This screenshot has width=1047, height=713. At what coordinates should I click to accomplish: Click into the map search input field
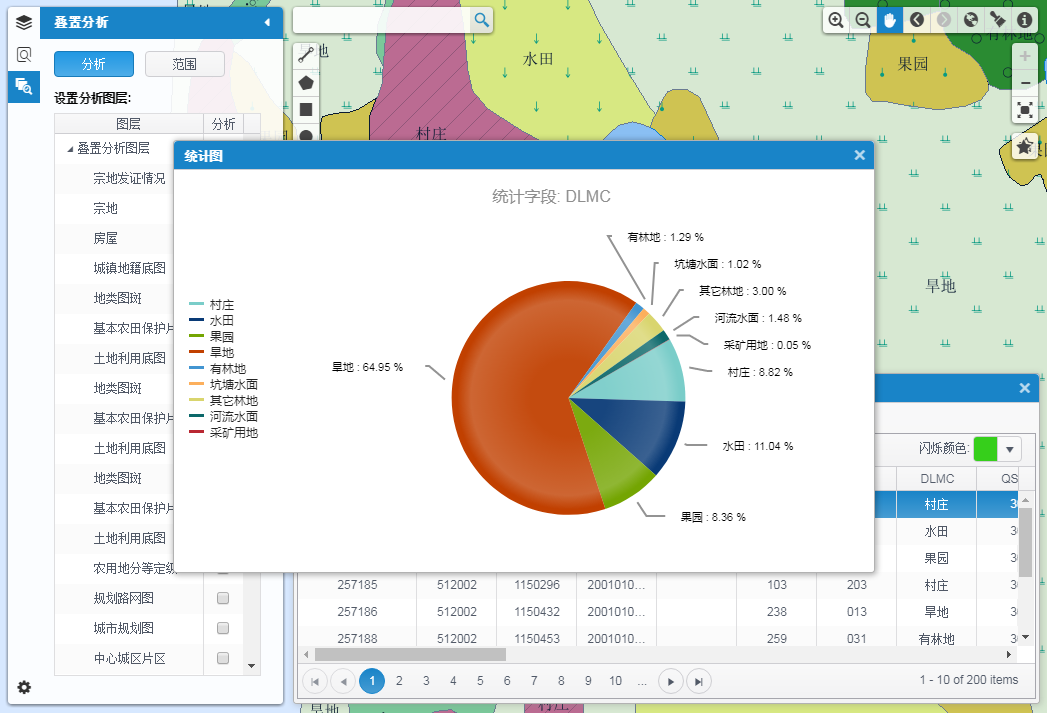[382, 20]
